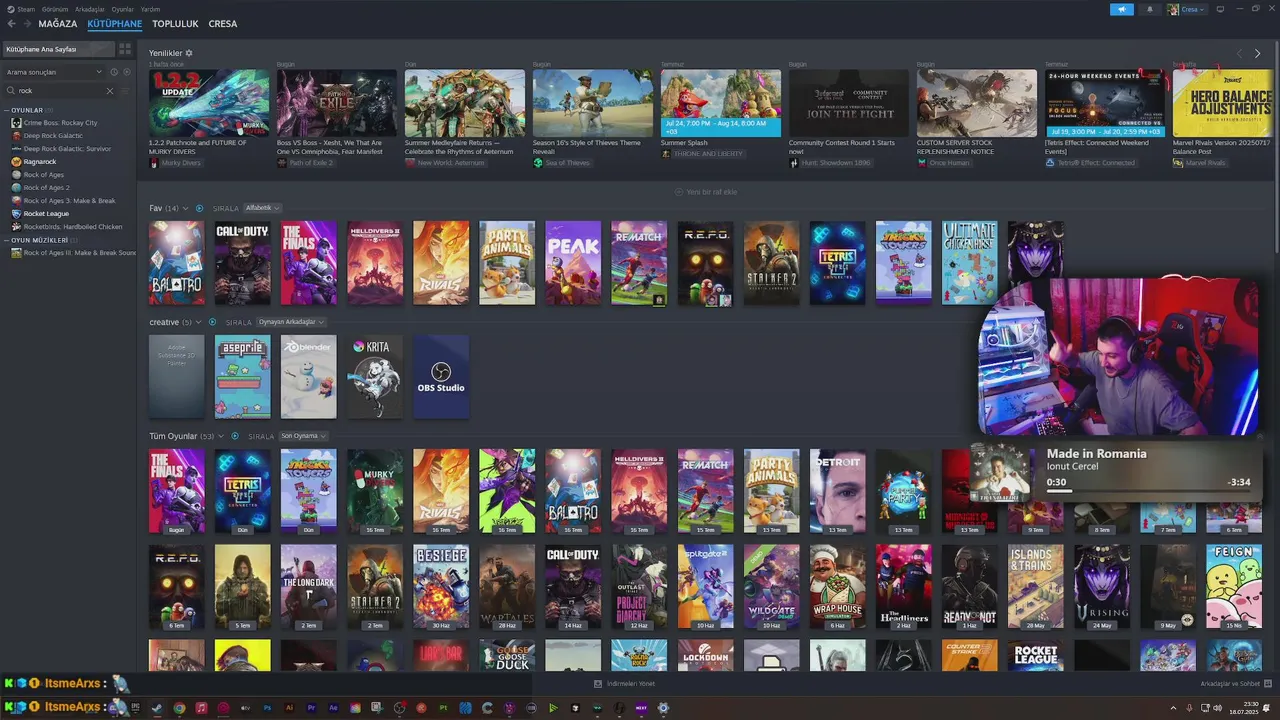Switch to MAĞAZA tab
The width and height of the screenshot is (1280, 720).
(58, 24)
